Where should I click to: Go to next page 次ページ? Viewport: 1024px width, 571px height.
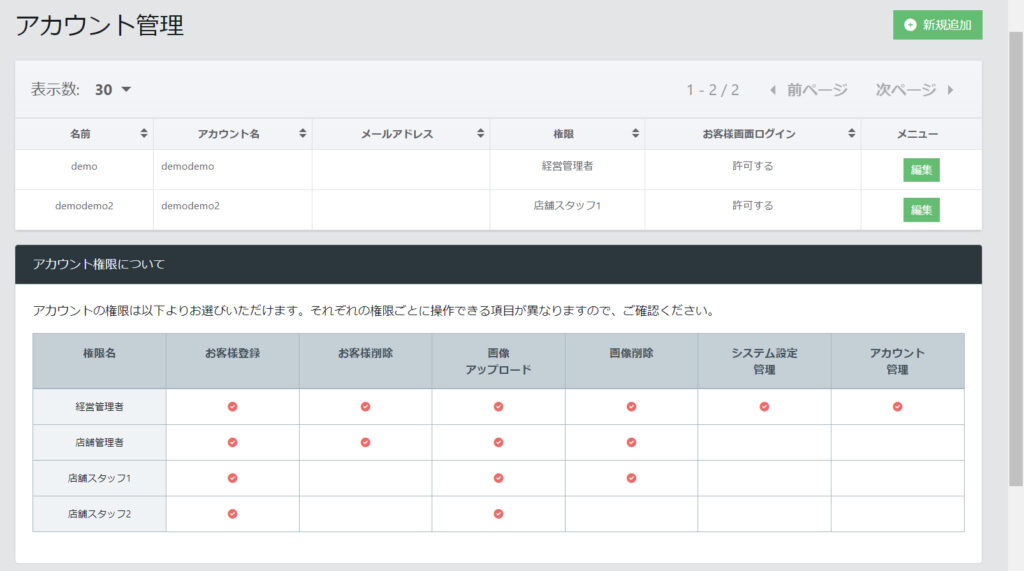pyautogui.click(x=914, y=90)
